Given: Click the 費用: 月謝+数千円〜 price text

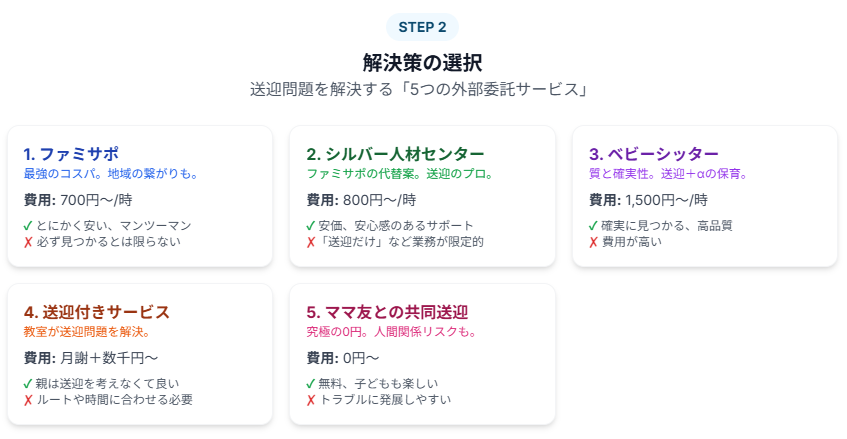Looking at the screenshot, I should coord(91,358).
